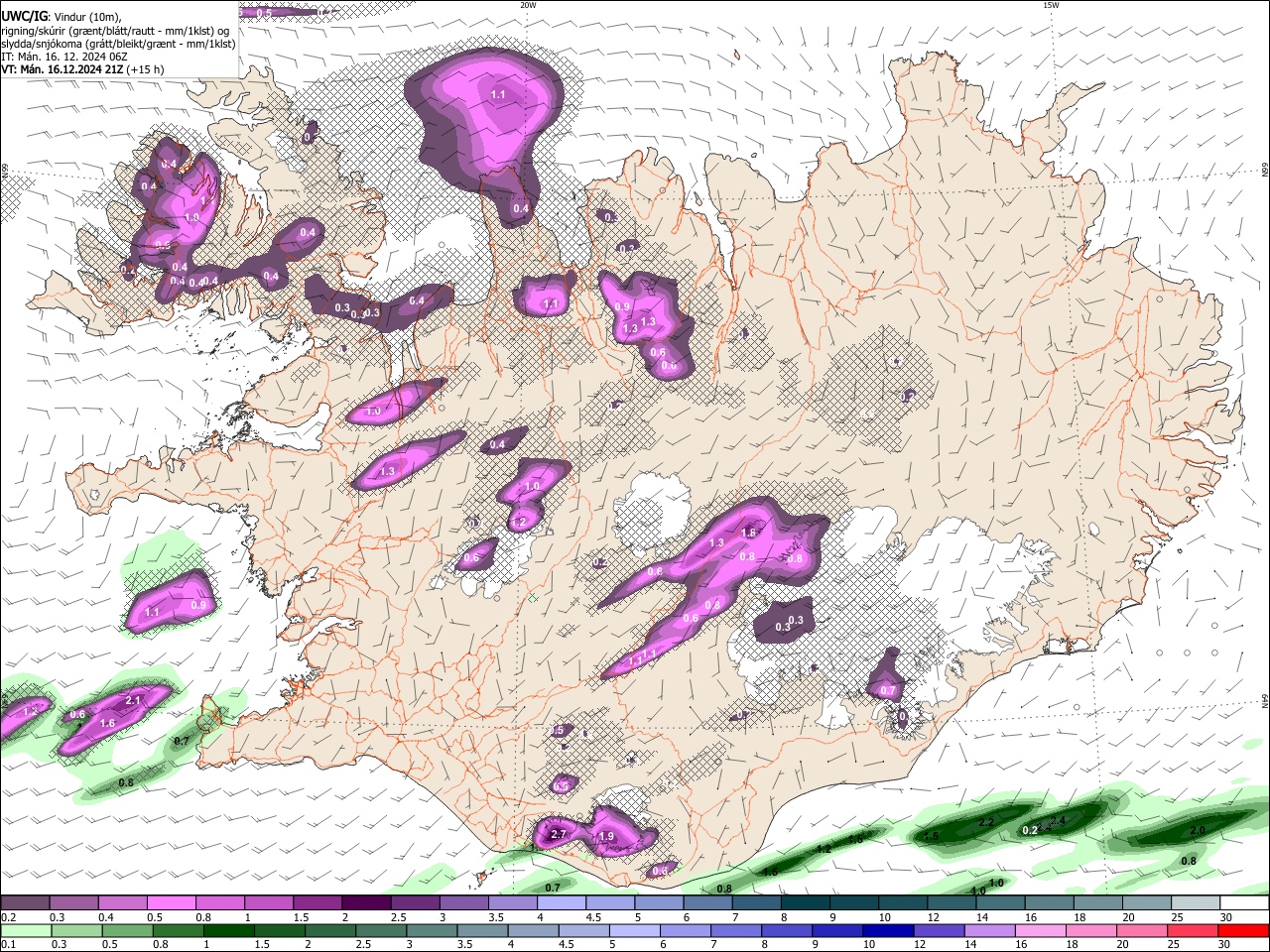Select the dark teal swatch labeled 9 in snow legend
This screenshot has height=952, width=1270.
[x=853, y=903]
